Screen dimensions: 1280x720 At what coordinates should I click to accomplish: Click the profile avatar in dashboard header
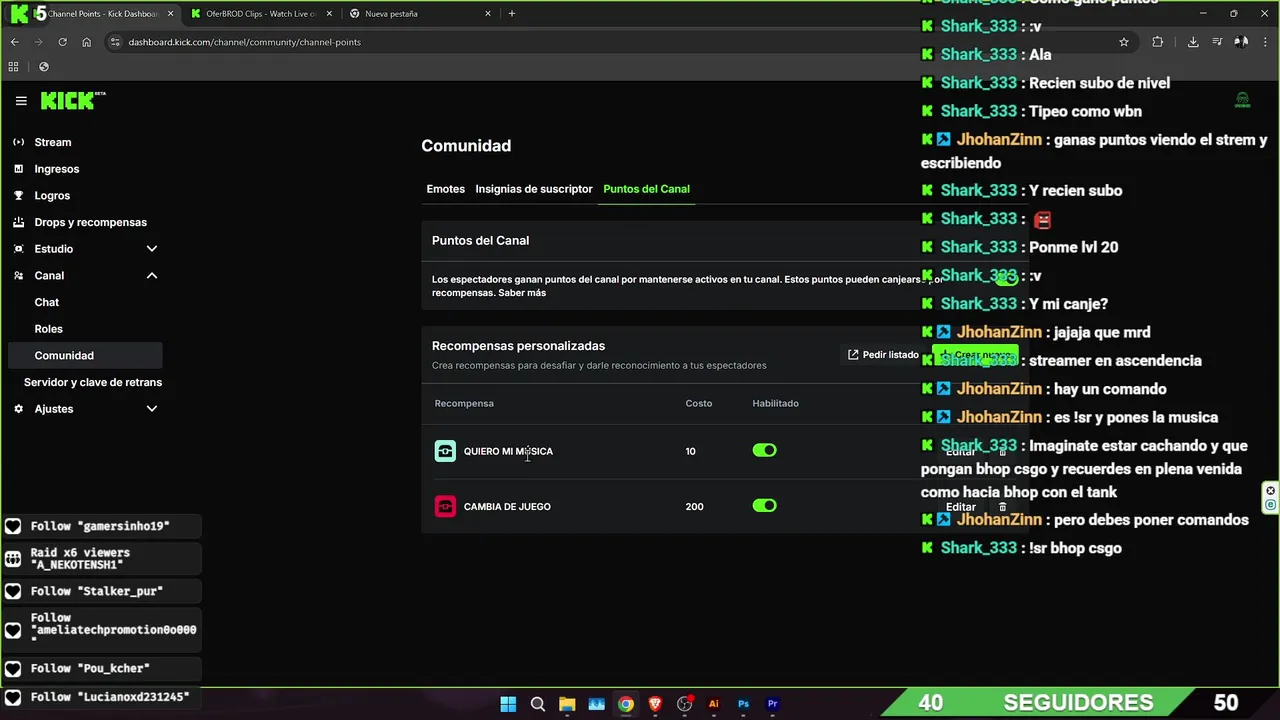1242,100
